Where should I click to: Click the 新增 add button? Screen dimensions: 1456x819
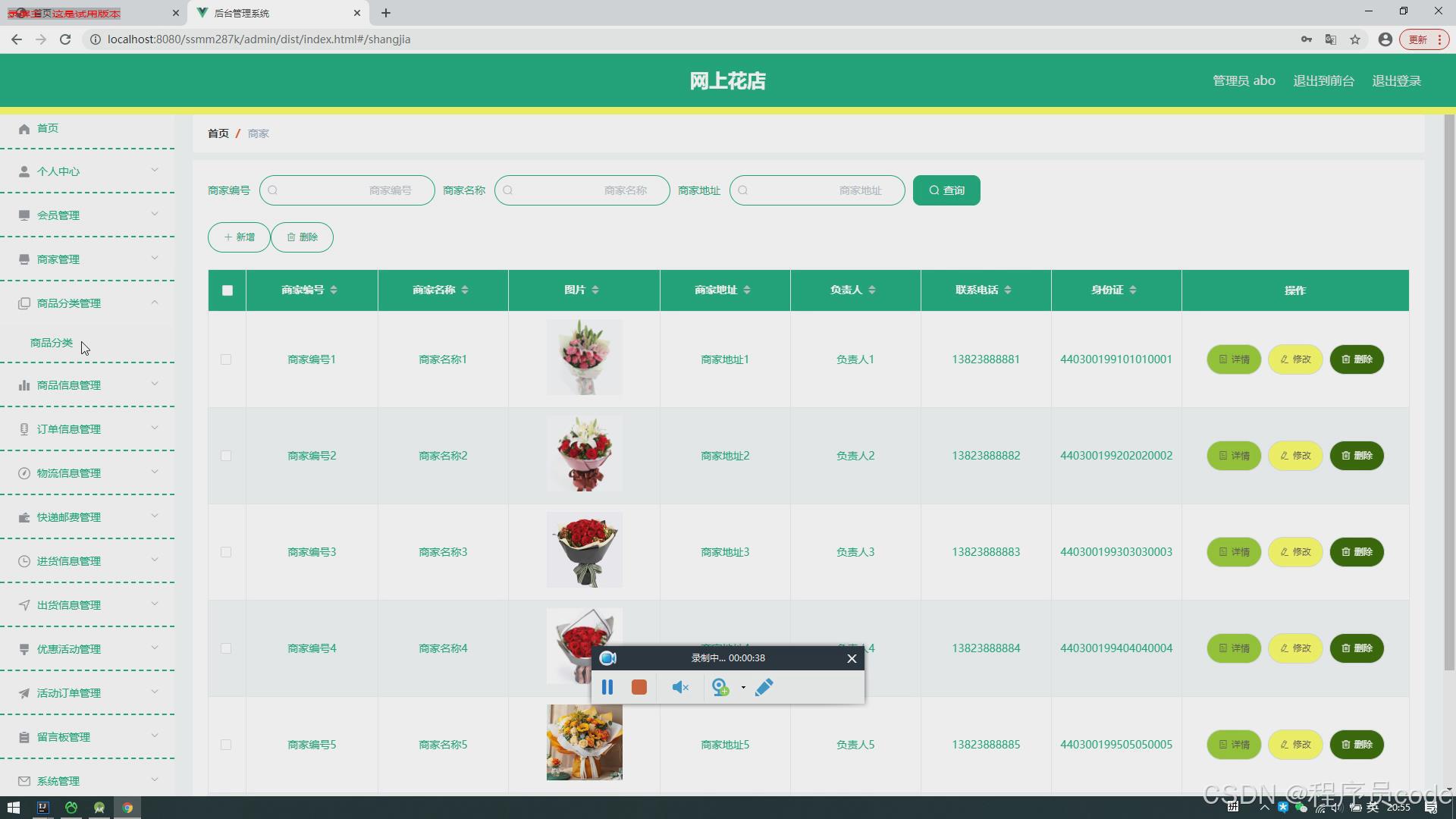click(239, 237)
